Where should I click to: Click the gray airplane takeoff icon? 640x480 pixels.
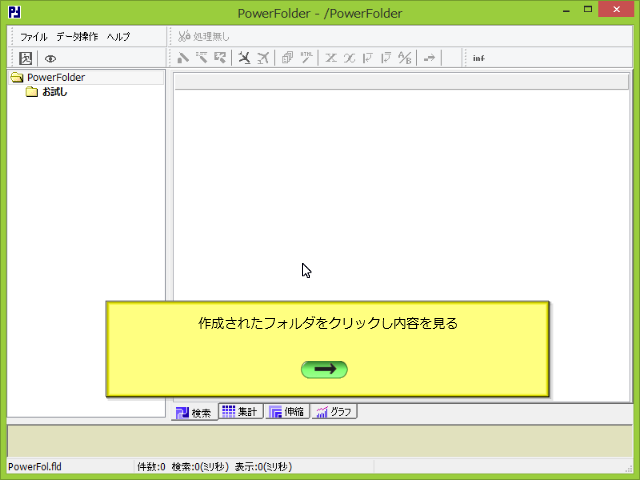[263, 58]
